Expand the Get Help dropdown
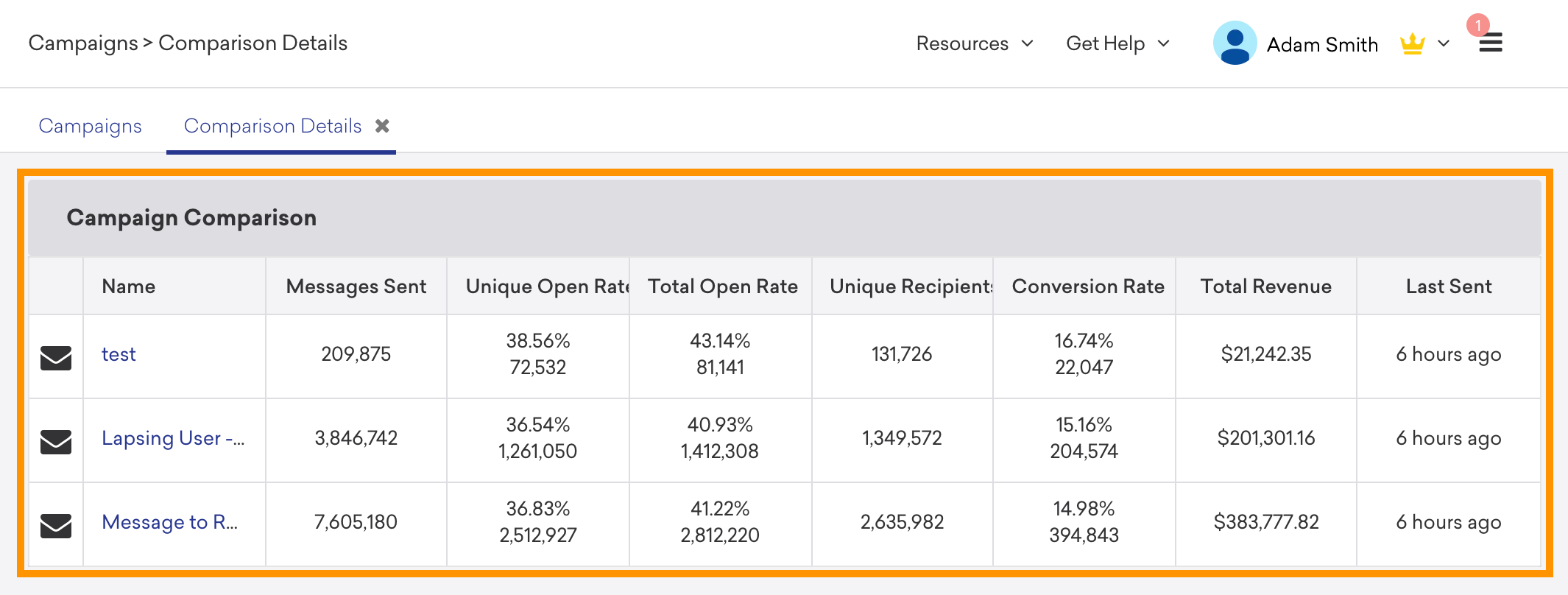The height and width of the screenshot is (595, 1568). click(1117, 43)
